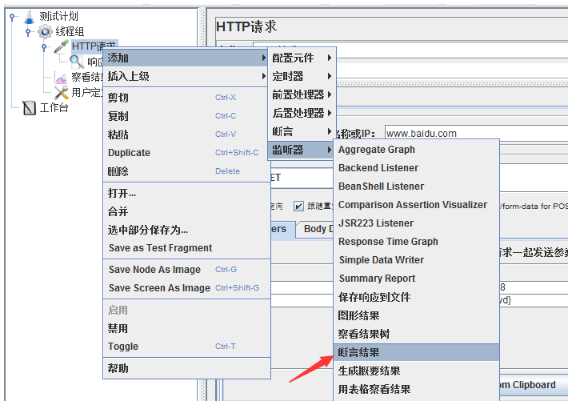The height and width of the screenshot is (405, 574).
Task: Open the 断言 submenu
Action: point(302,131)
